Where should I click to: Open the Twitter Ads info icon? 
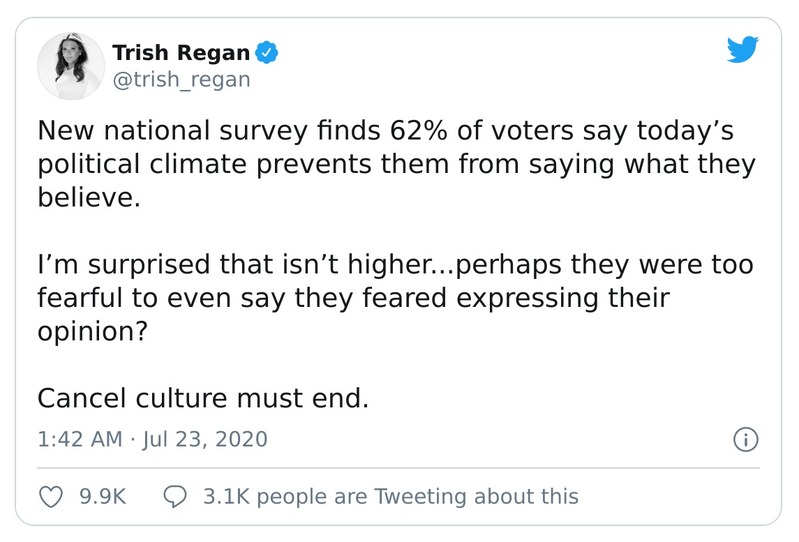tap(746, 440)
